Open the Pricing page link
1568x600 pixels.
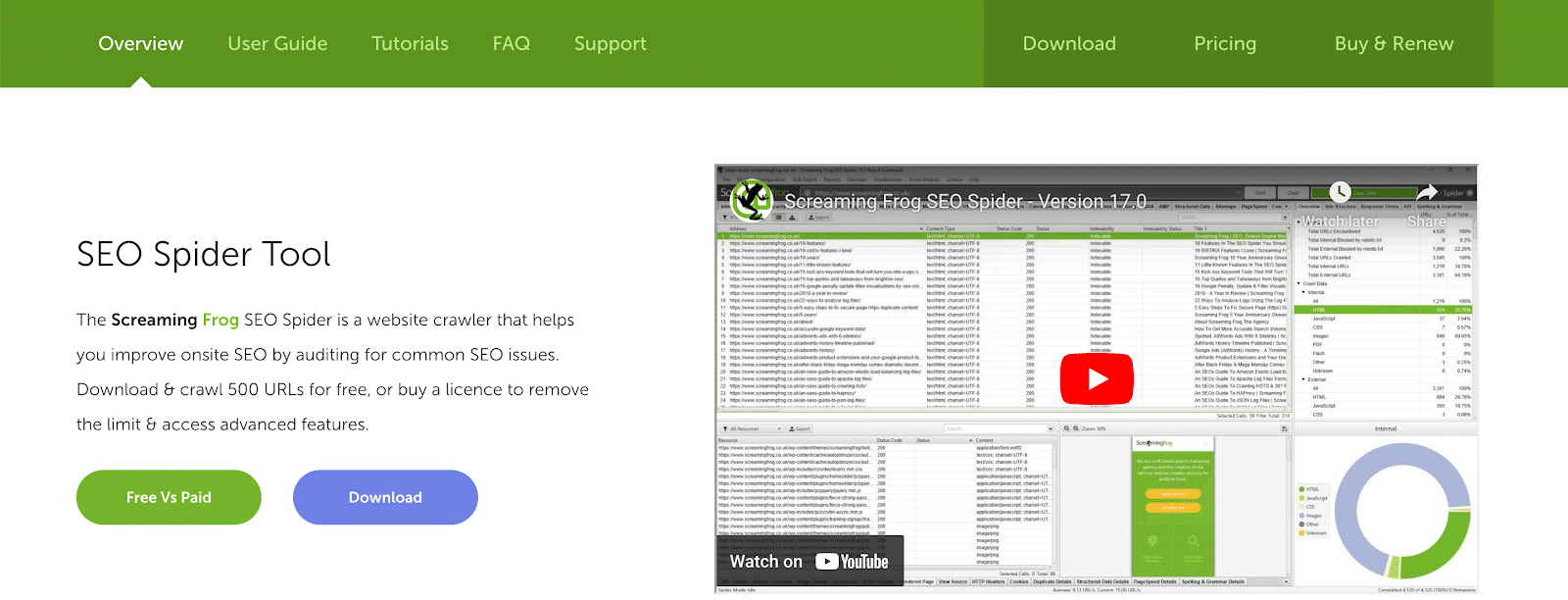click(x=1224, y=44)
